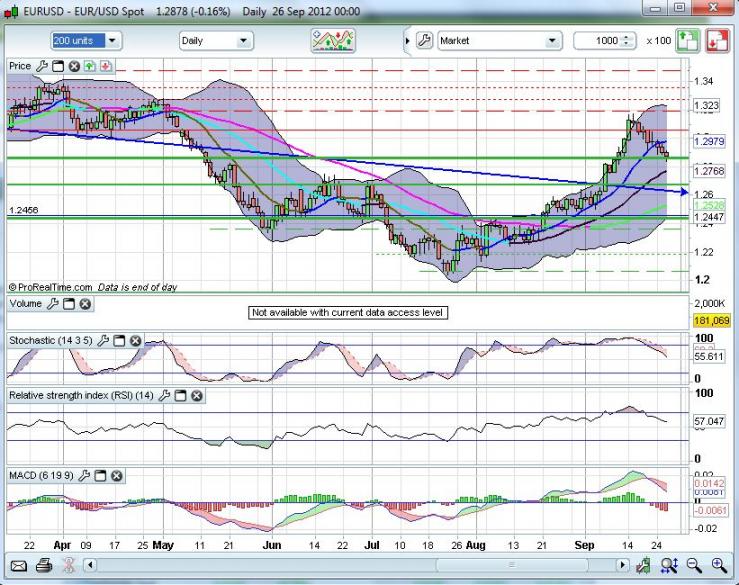Open RSI indicator settings wrench

pos(164,395)
